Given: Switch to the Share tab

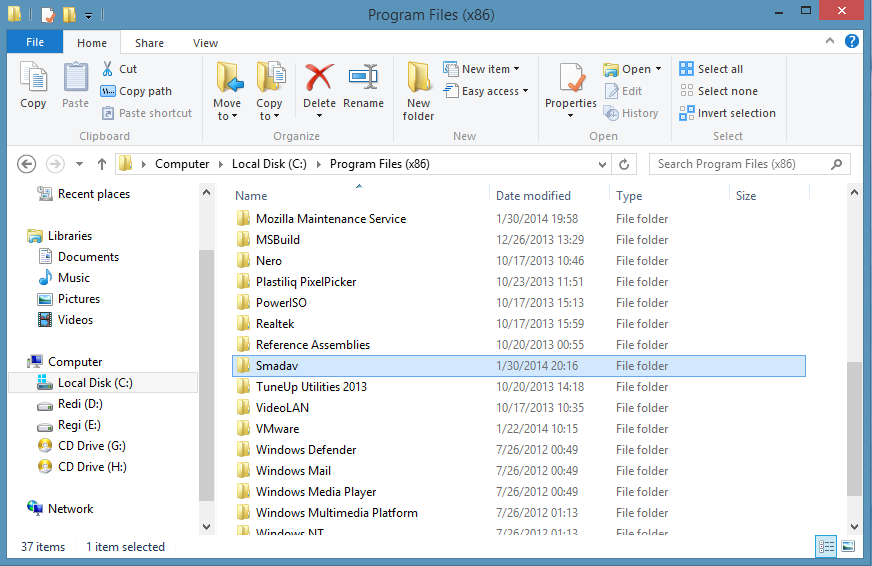Looking at the screenshot, I should pos(149,43).
